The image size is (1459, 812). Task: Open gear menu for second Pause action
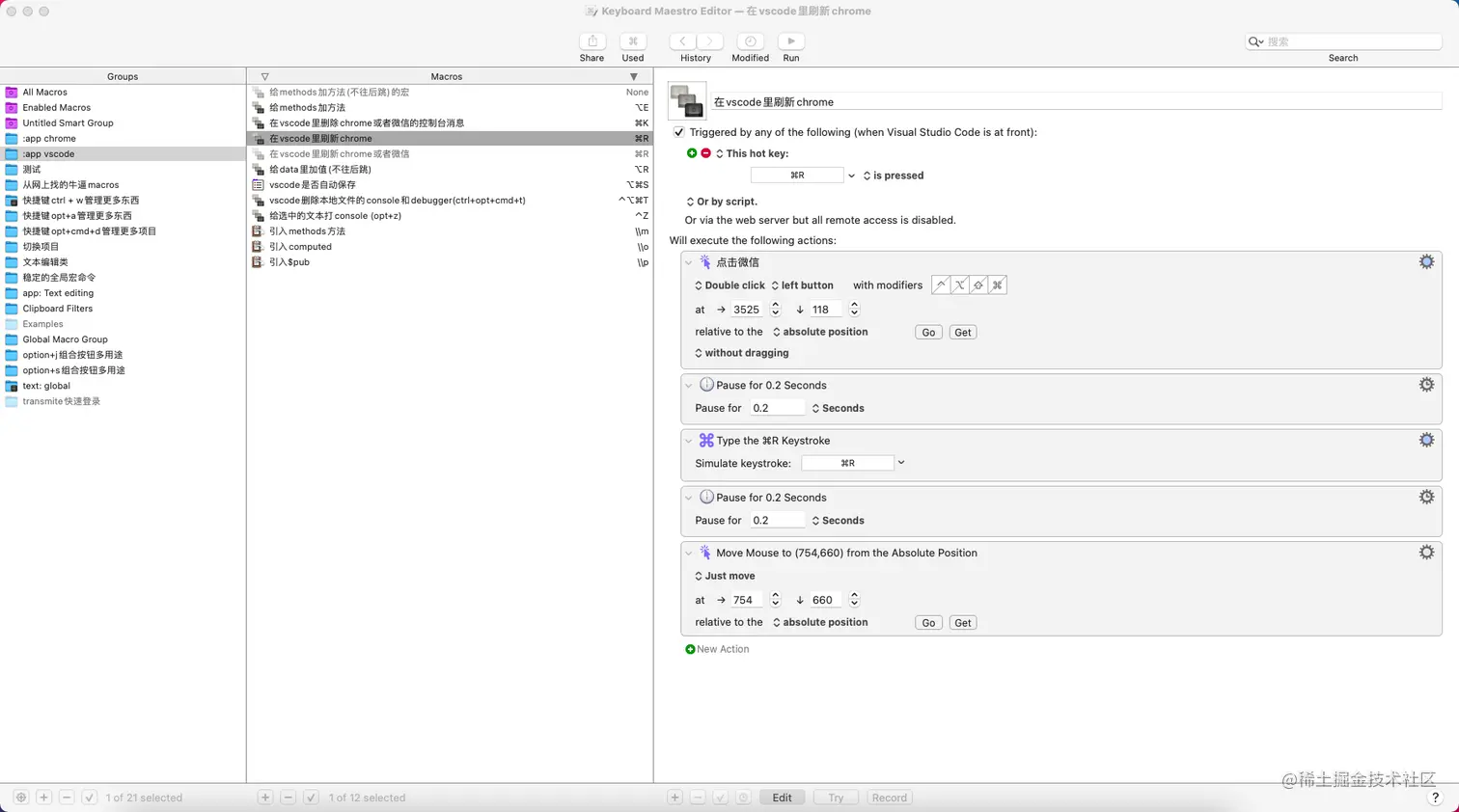pos(1426,497)
